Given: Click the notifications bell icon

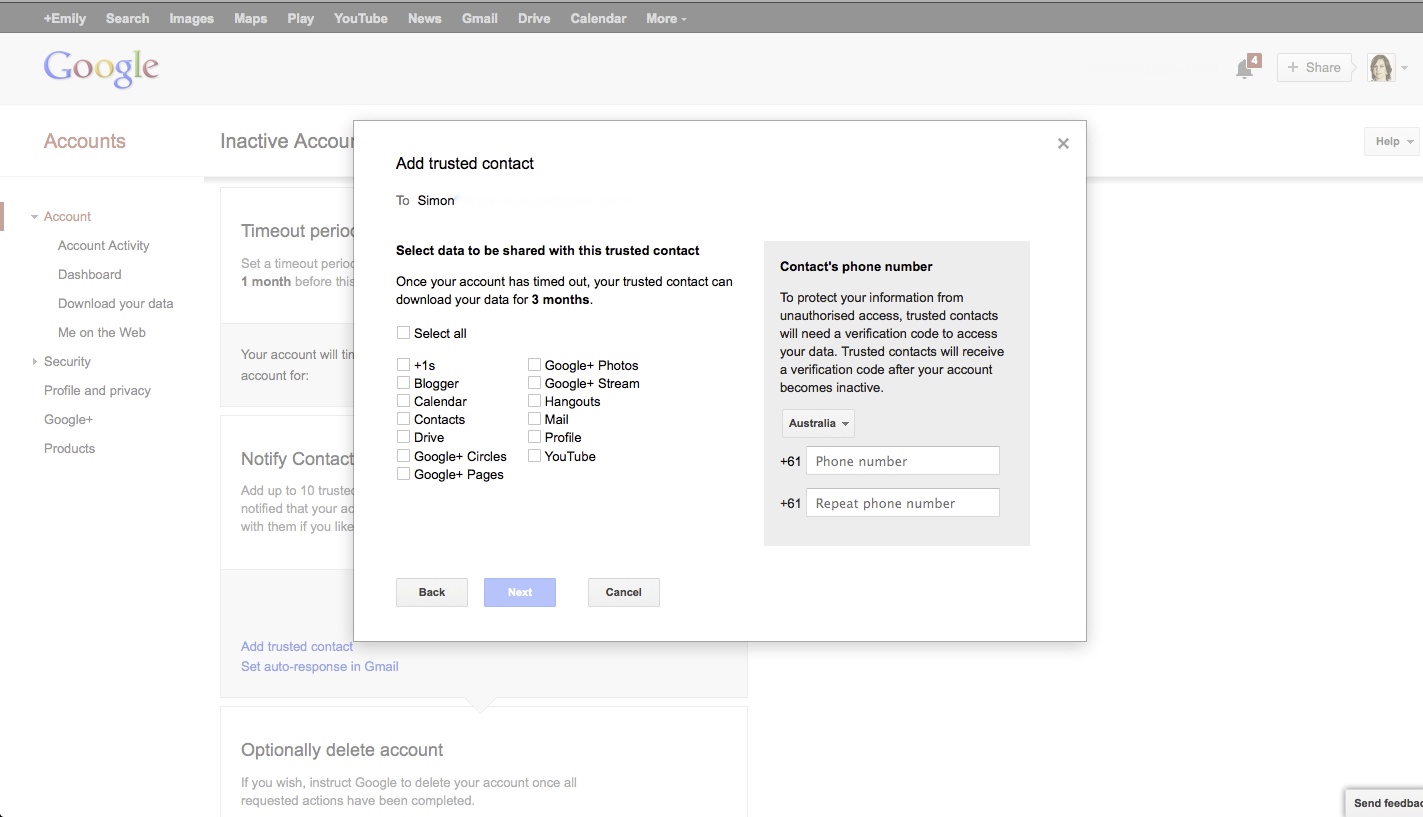Looking at the screenshot, I should (1244, 68).
